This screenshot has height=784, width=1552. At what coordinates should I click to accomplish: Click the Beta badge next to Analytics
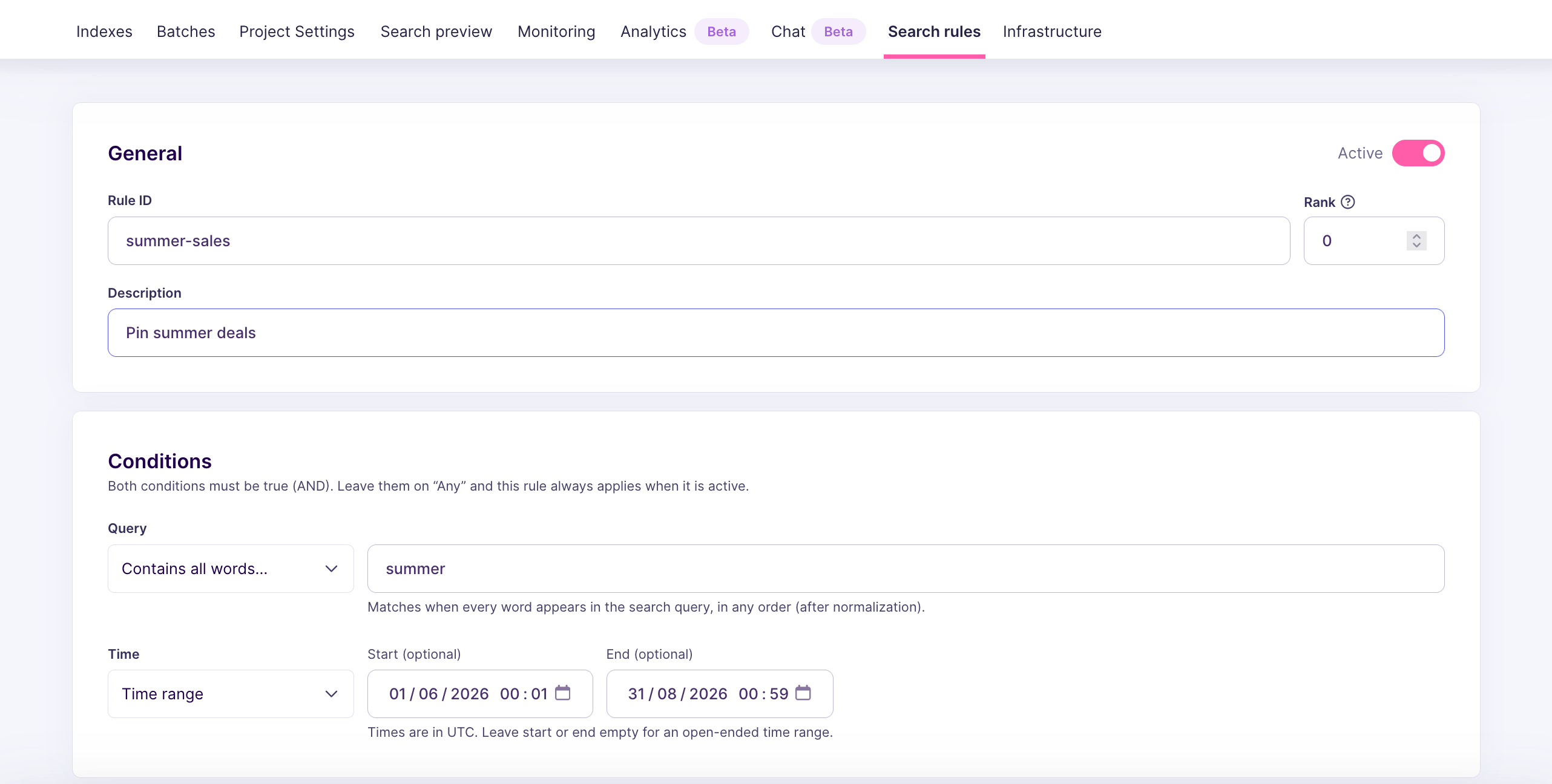[x=722, y=31]
